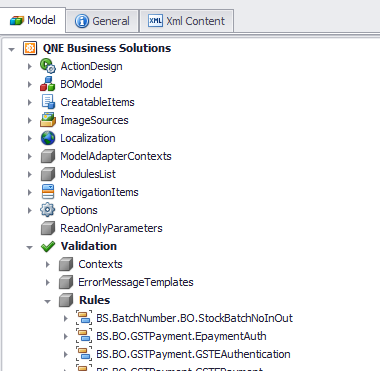Collapse the Rules node

pos(48,301)
